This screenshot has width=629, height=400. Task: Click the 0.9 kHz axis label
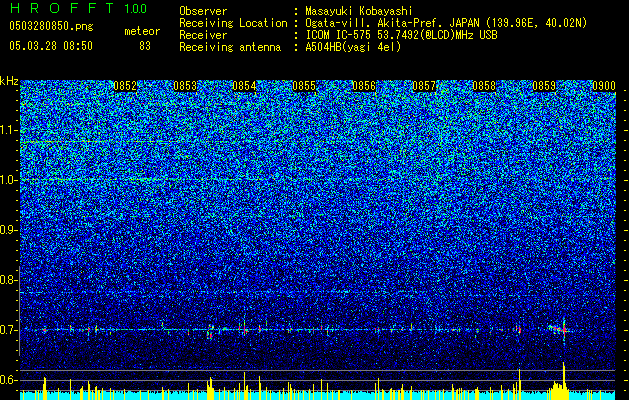tap(8, 230)
